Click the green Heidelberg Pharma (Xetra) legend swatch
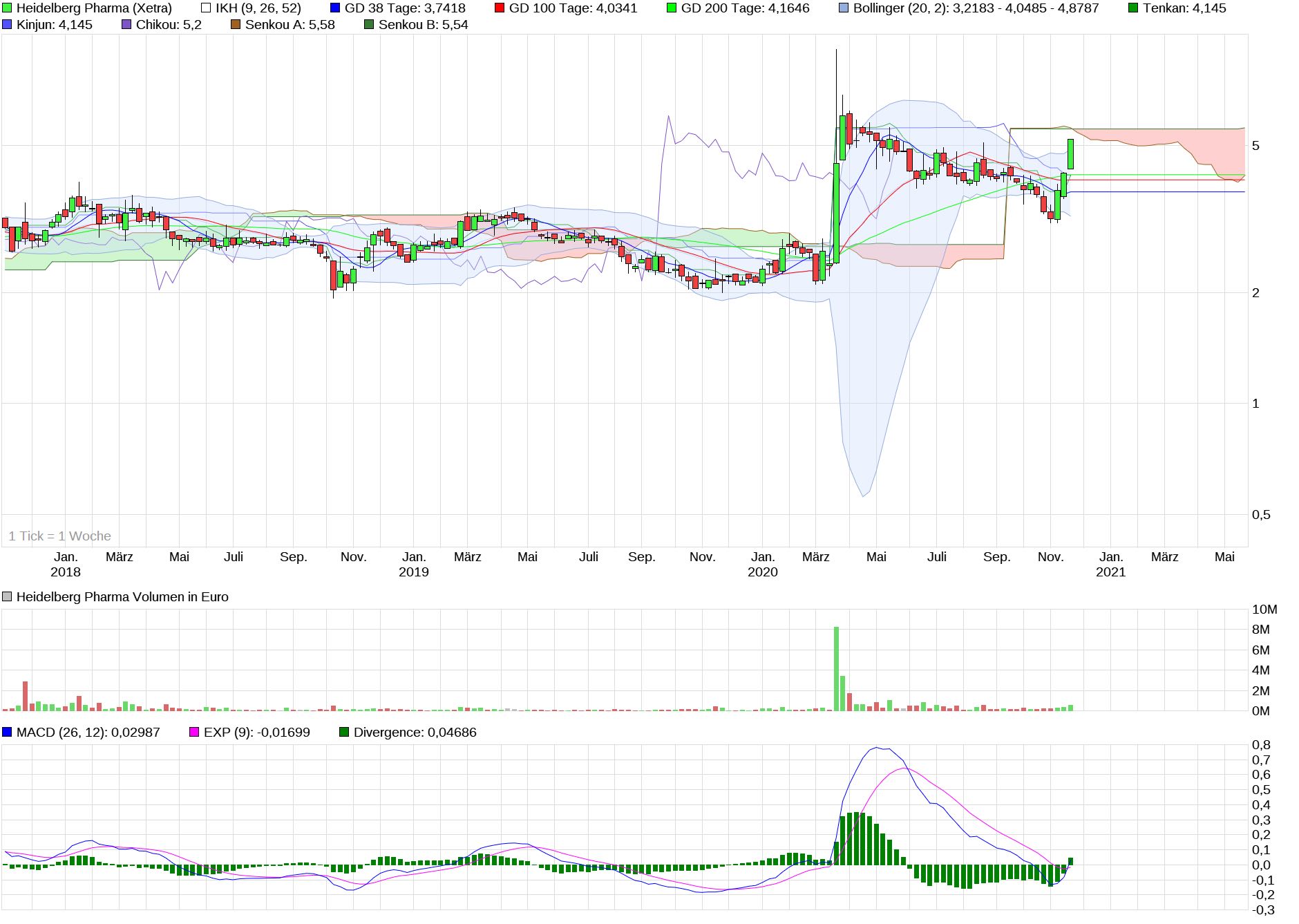Screen dimensions: 1299x924 7,8
